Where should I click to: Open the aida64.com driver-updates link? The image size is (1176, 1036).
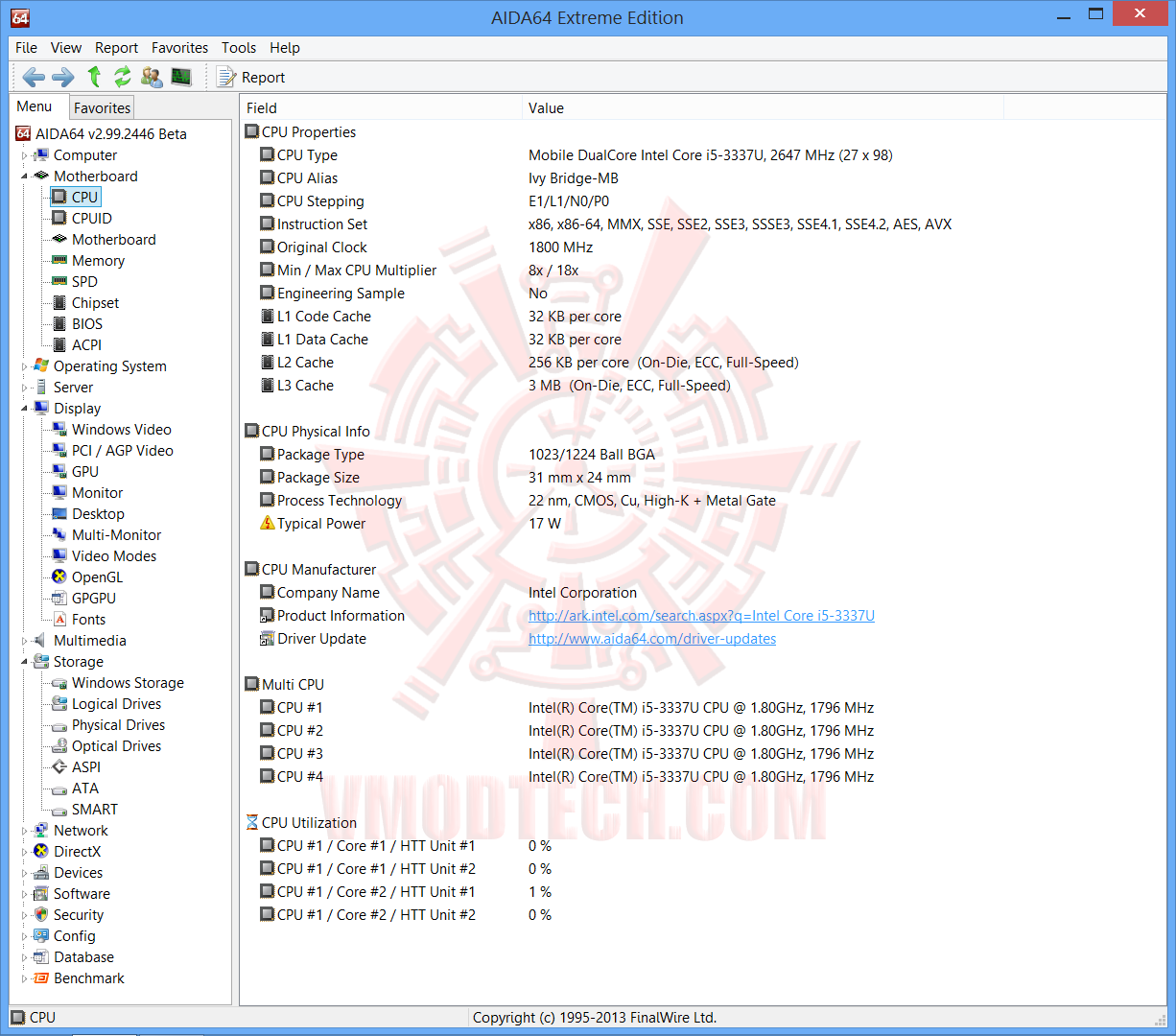(x=652, y=639)
